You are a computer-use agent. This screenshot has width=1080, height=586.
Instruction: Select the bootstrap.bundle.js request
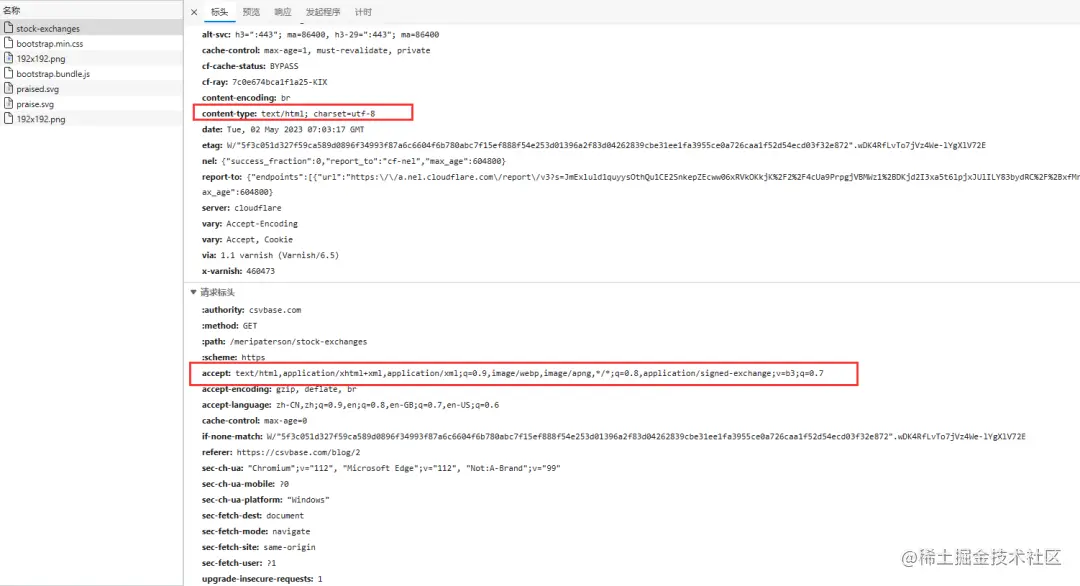point(92,74)
